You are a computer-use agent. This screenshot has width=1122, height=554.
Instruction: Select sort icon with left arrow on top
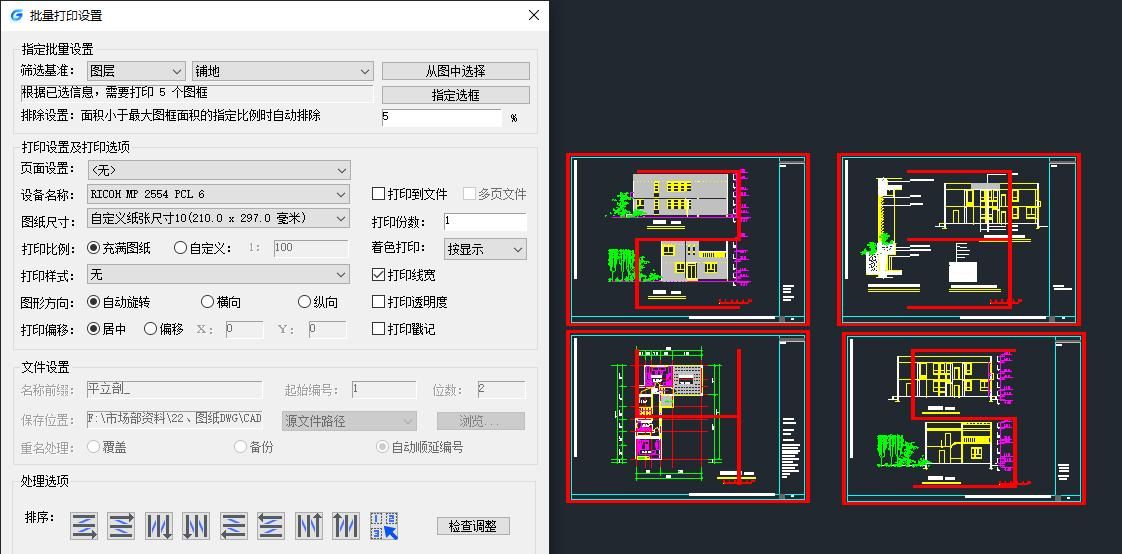tap(271, 526)
